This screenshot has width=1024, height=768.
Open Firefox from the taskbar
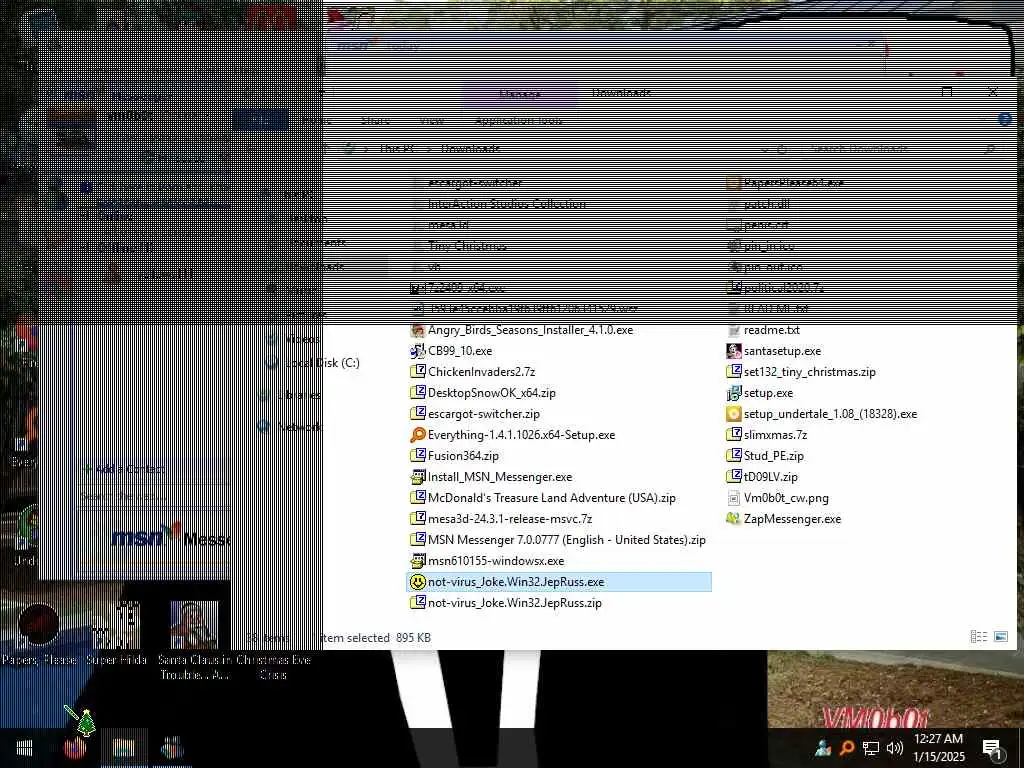point(74,748)
